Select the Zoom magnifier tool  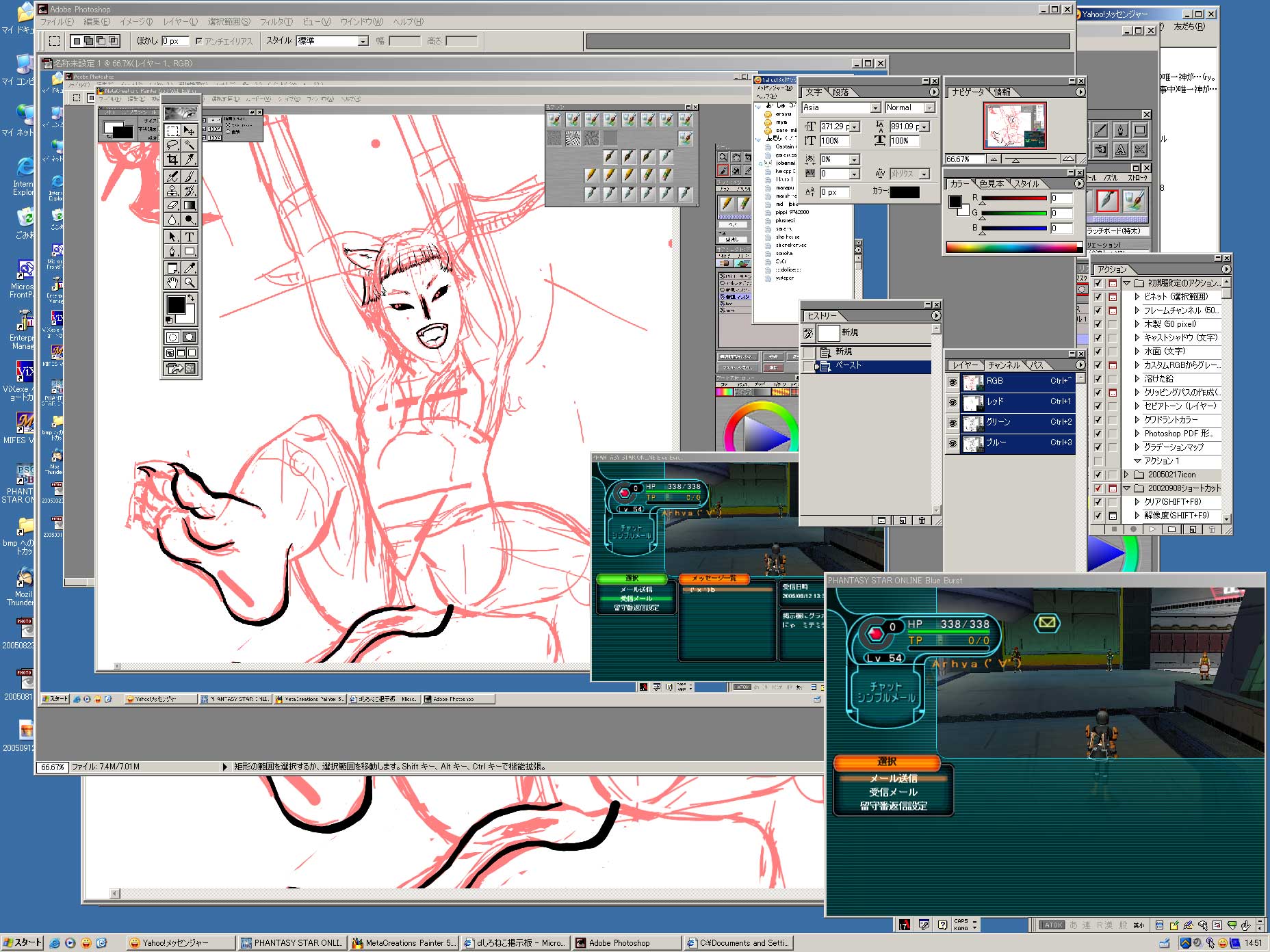pos(190,282)
